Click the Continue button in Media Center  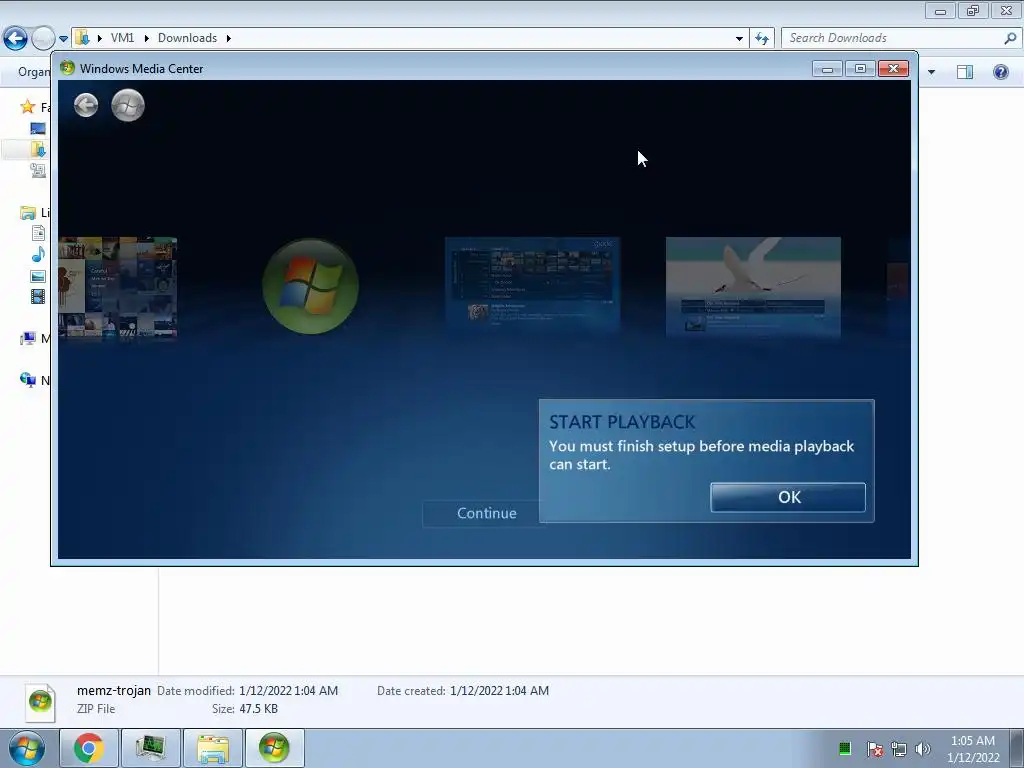pos(487,513)
